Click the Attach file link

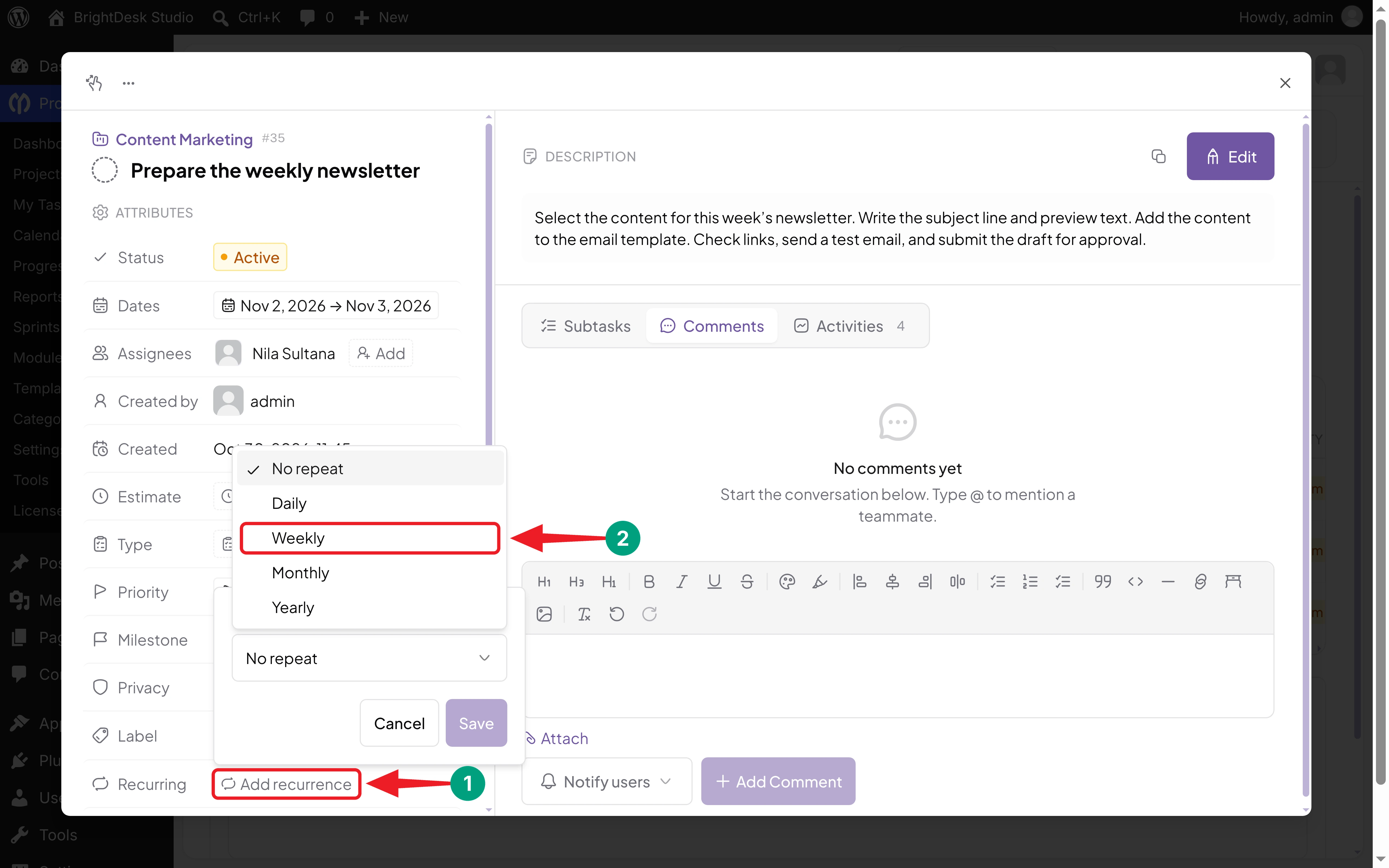point(557,738)
